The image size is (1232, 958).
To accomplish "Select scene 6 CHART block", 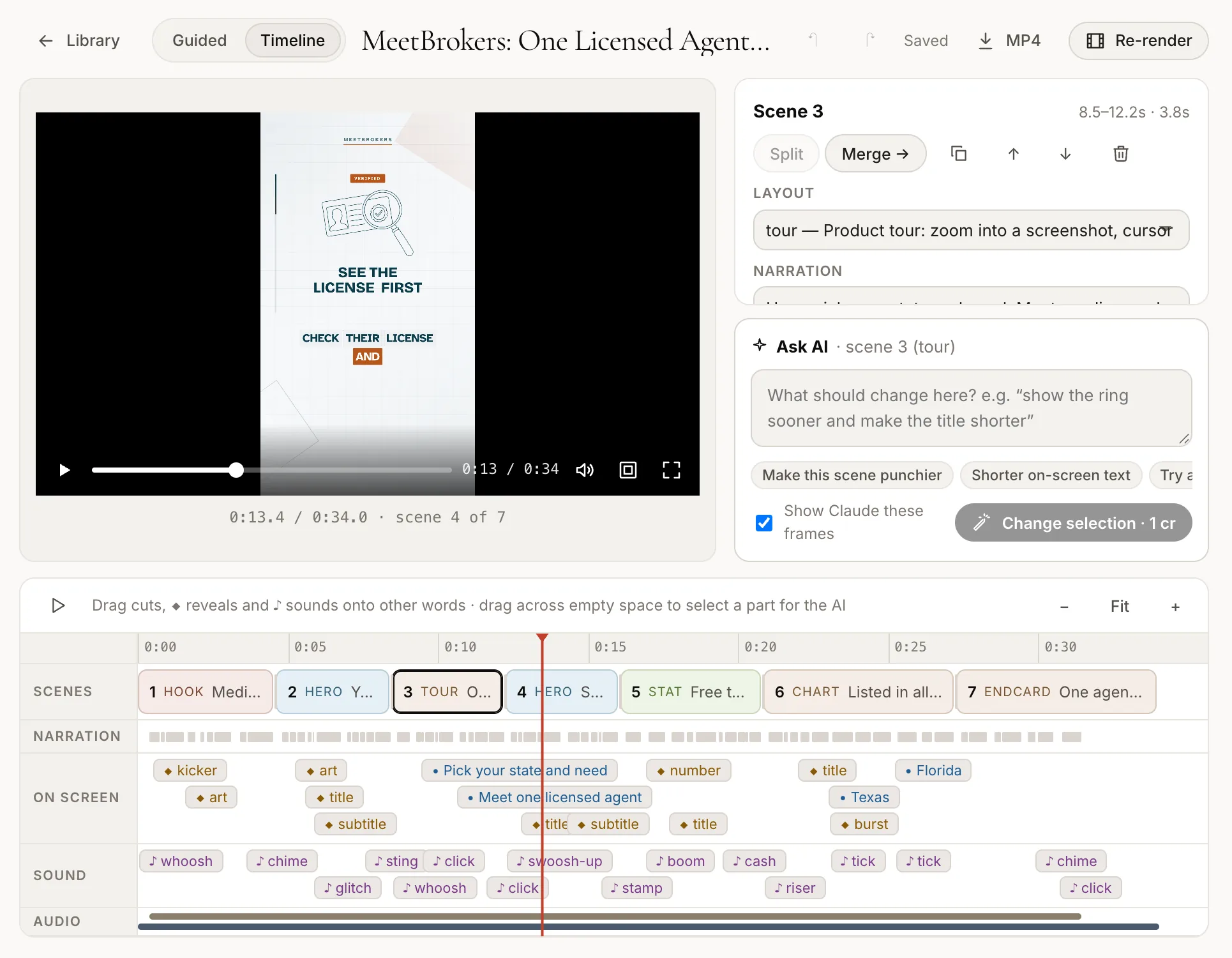I will coord(858,692).
